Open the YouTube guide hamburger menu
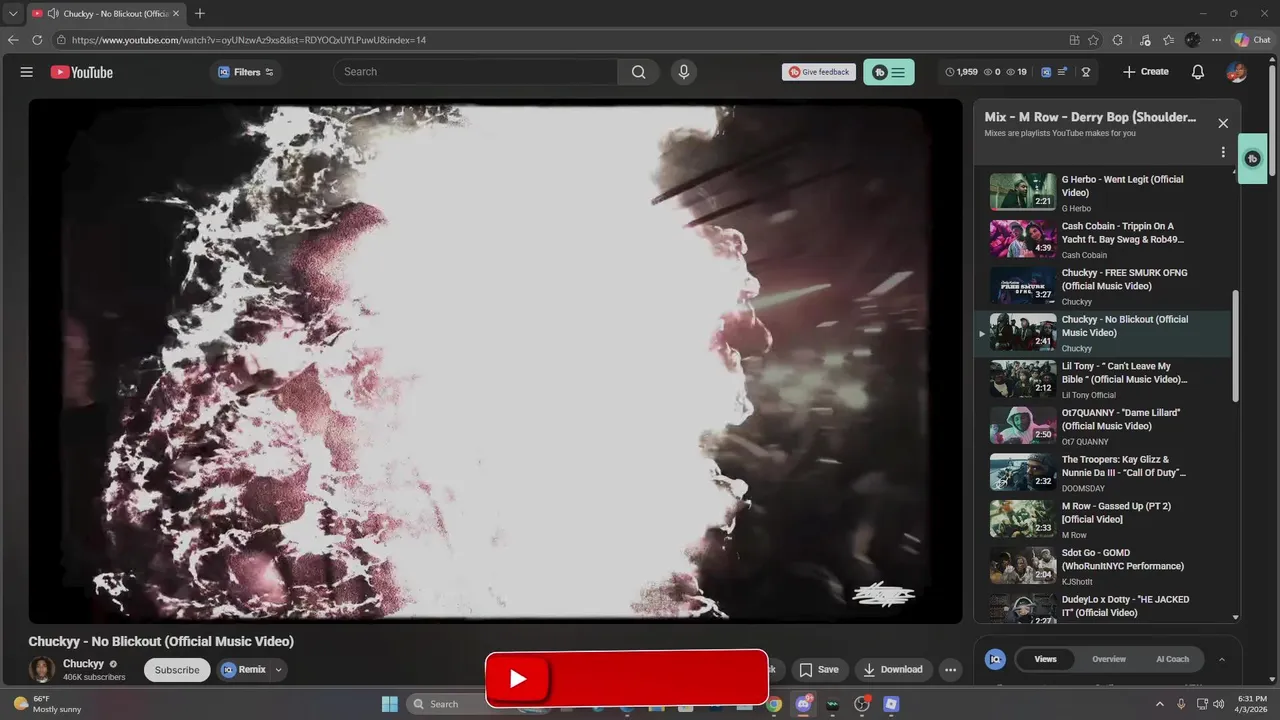Viewport: 1280px width, 720px height. pyautogui.click(x=27, y=72)
